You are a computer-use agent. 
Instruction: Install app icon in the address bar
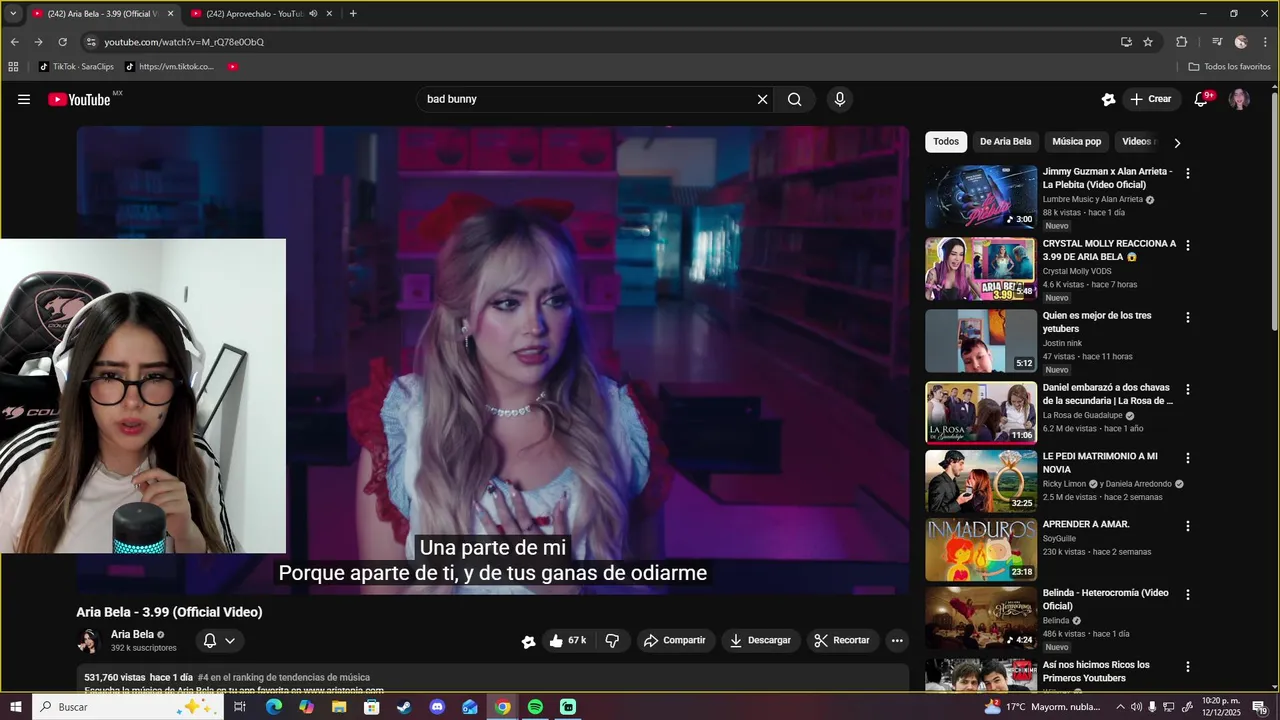[x=1126, y=42]
